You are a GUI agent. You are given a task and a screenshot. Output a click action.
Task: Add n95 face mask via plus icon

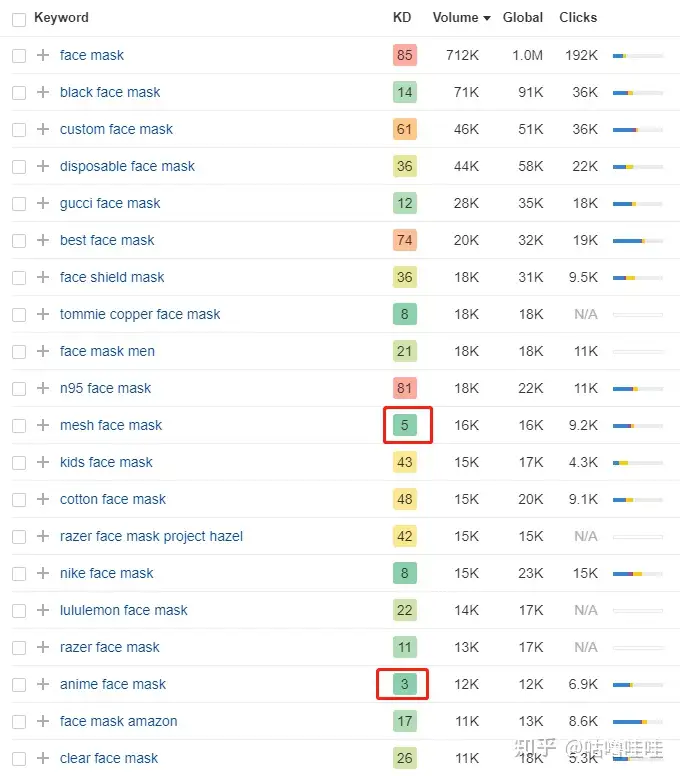pos(43,388)
